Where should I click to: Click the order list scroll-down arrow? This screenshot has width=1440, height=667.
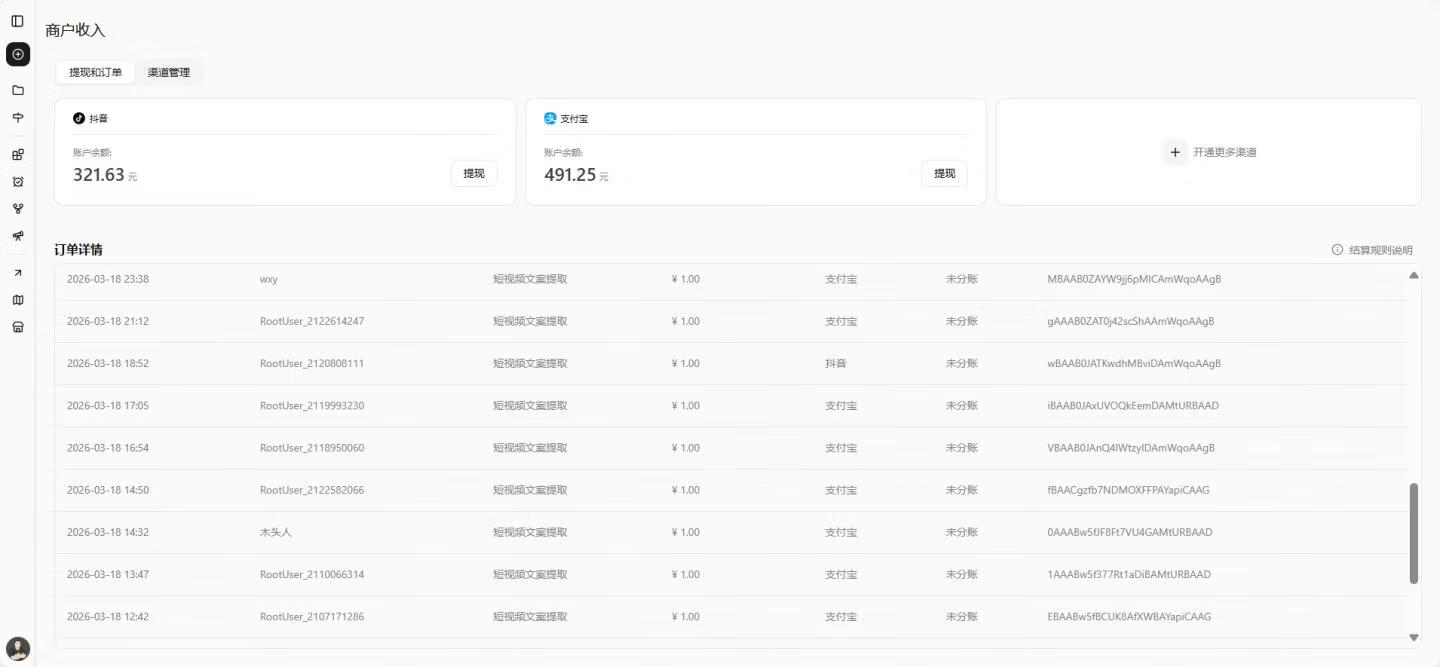[1413, 637]
